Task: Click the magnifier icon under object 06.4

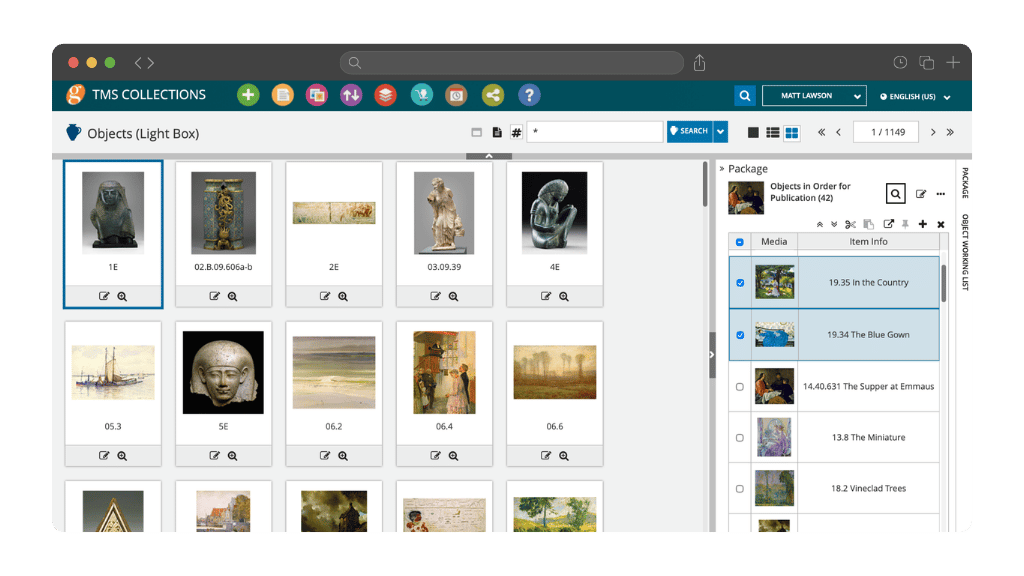Action: coord(453,456)
